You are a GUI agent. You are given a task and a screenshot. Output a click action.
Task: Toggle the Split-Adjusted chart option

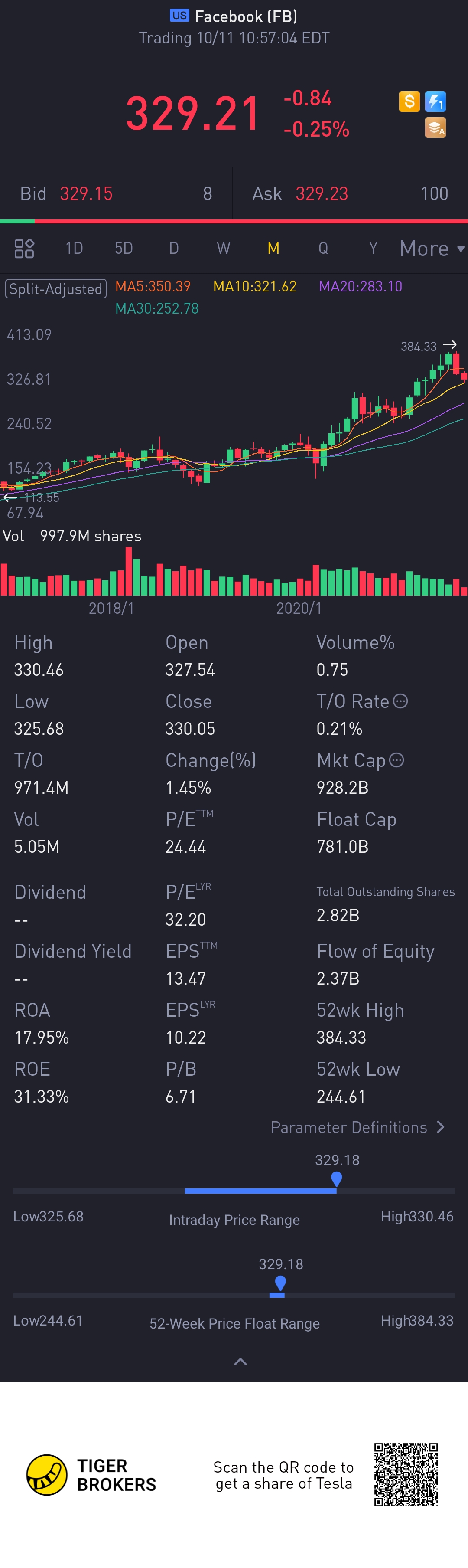tap(56, 288)
